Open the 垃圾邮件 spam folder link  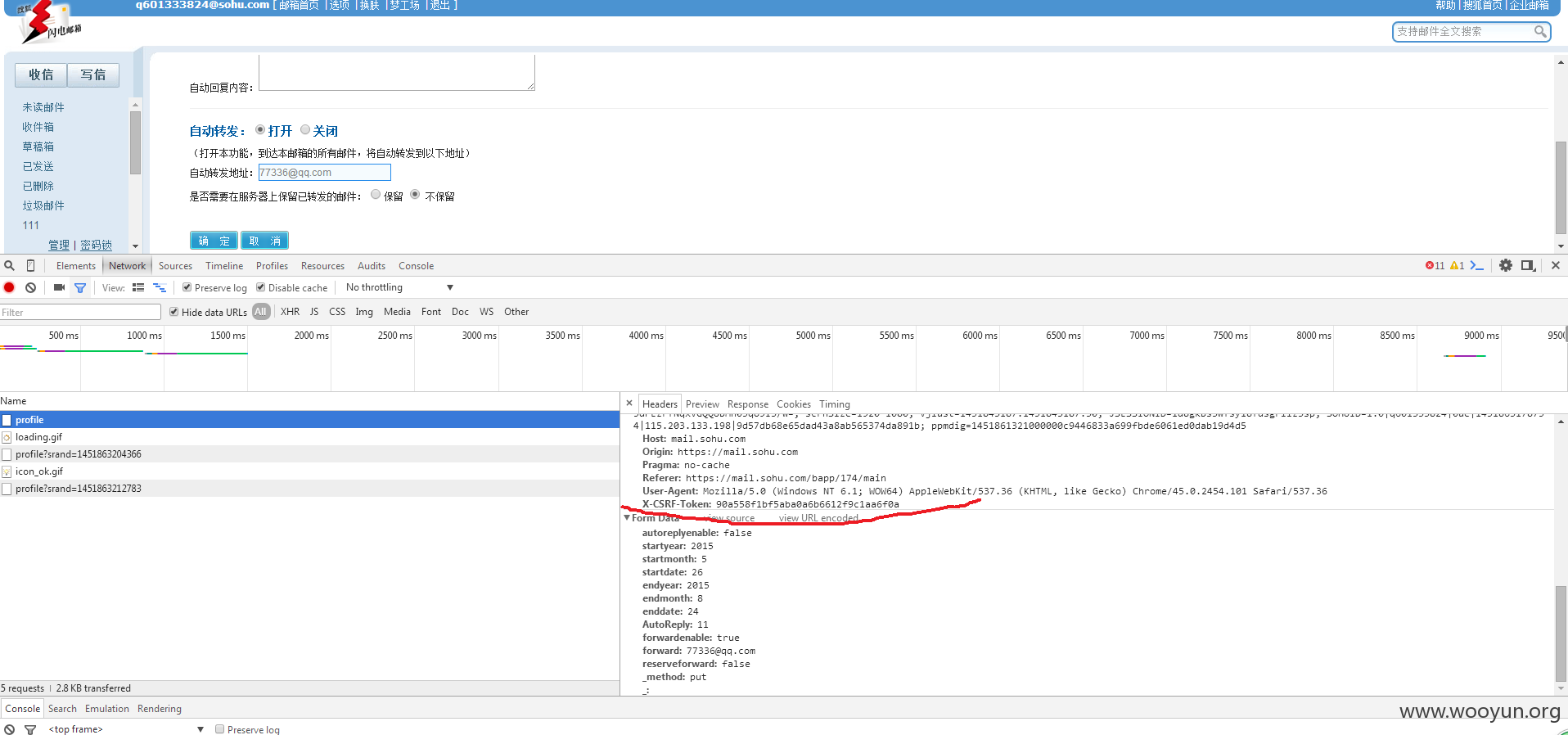[43, 205]
